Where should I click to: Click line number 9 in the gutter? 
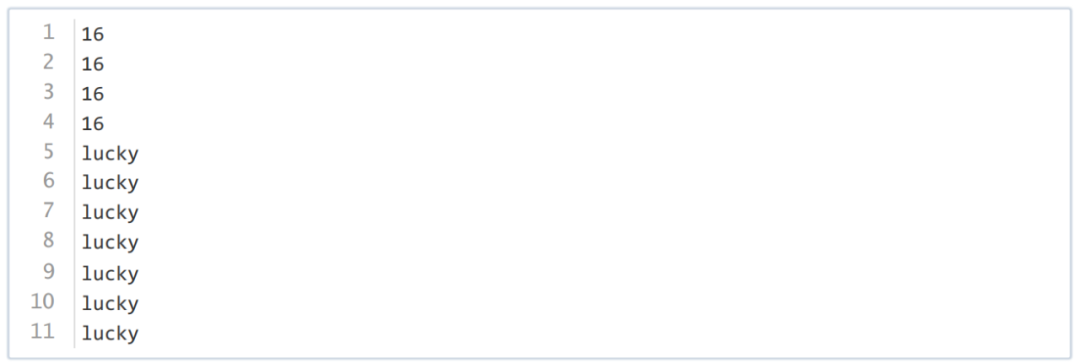tap(48, 272)
